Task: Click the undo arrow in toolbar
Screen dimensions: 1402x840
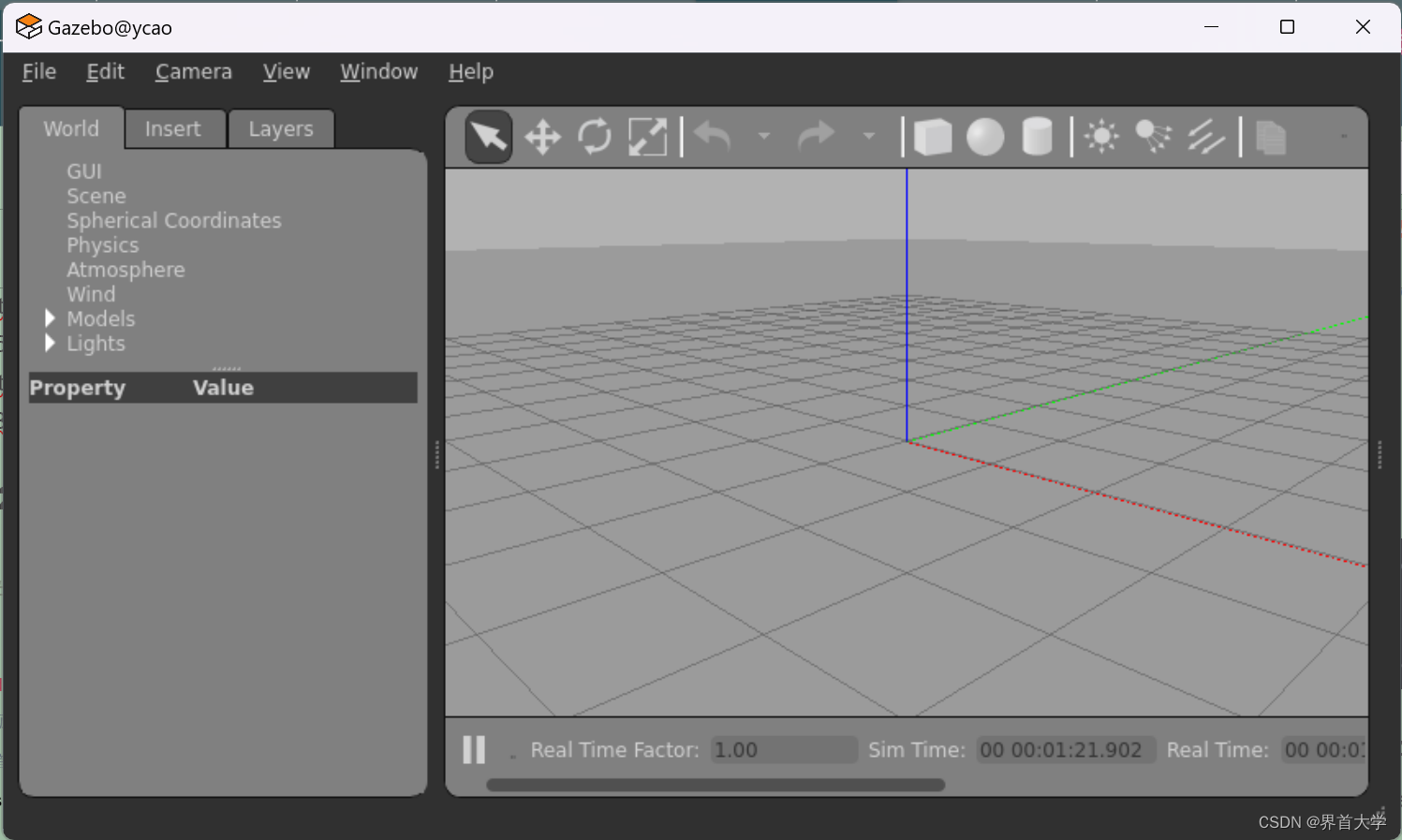Action: (x=713, y=137)
